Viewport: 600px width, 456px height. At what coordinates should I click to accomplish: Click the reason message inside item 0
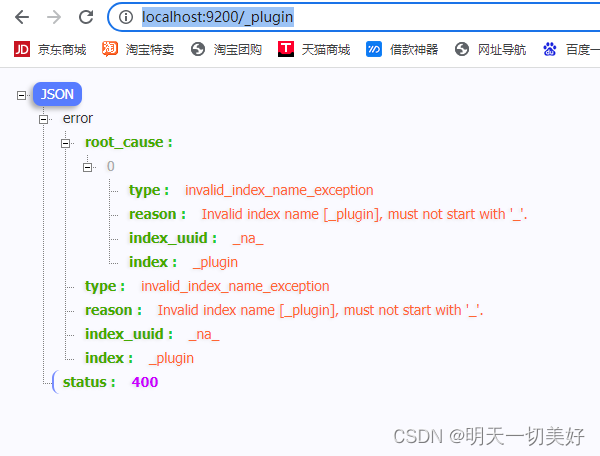pos(364,215)
